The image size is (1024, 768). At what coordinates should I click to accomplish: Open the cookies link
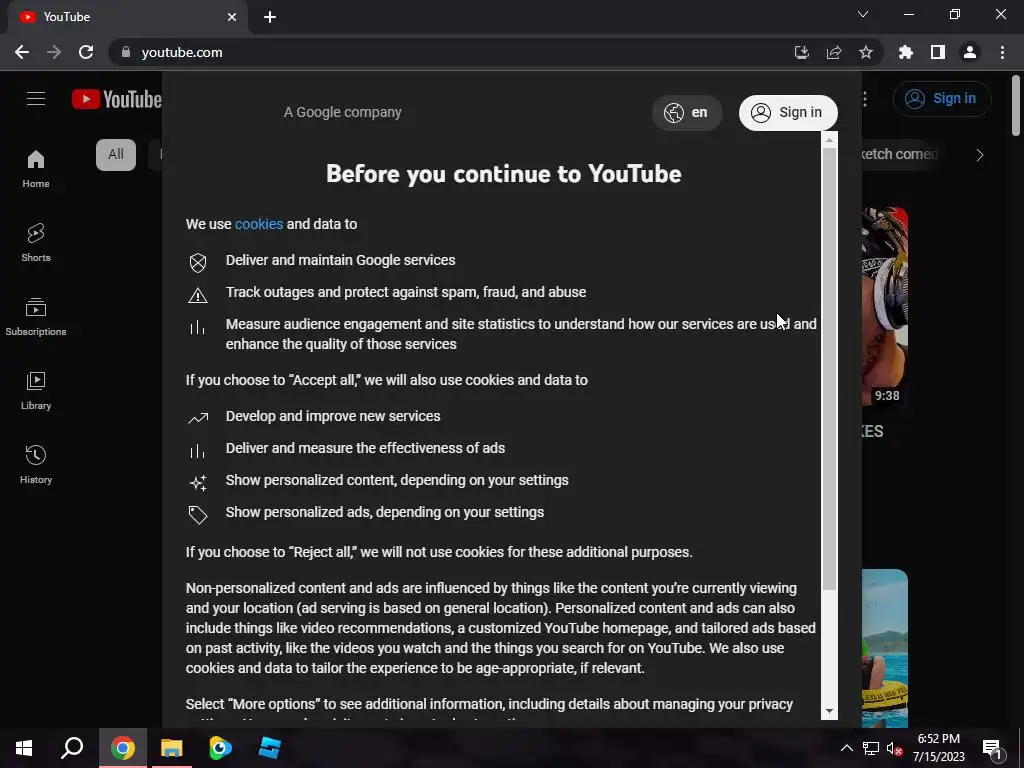(259, 224)
